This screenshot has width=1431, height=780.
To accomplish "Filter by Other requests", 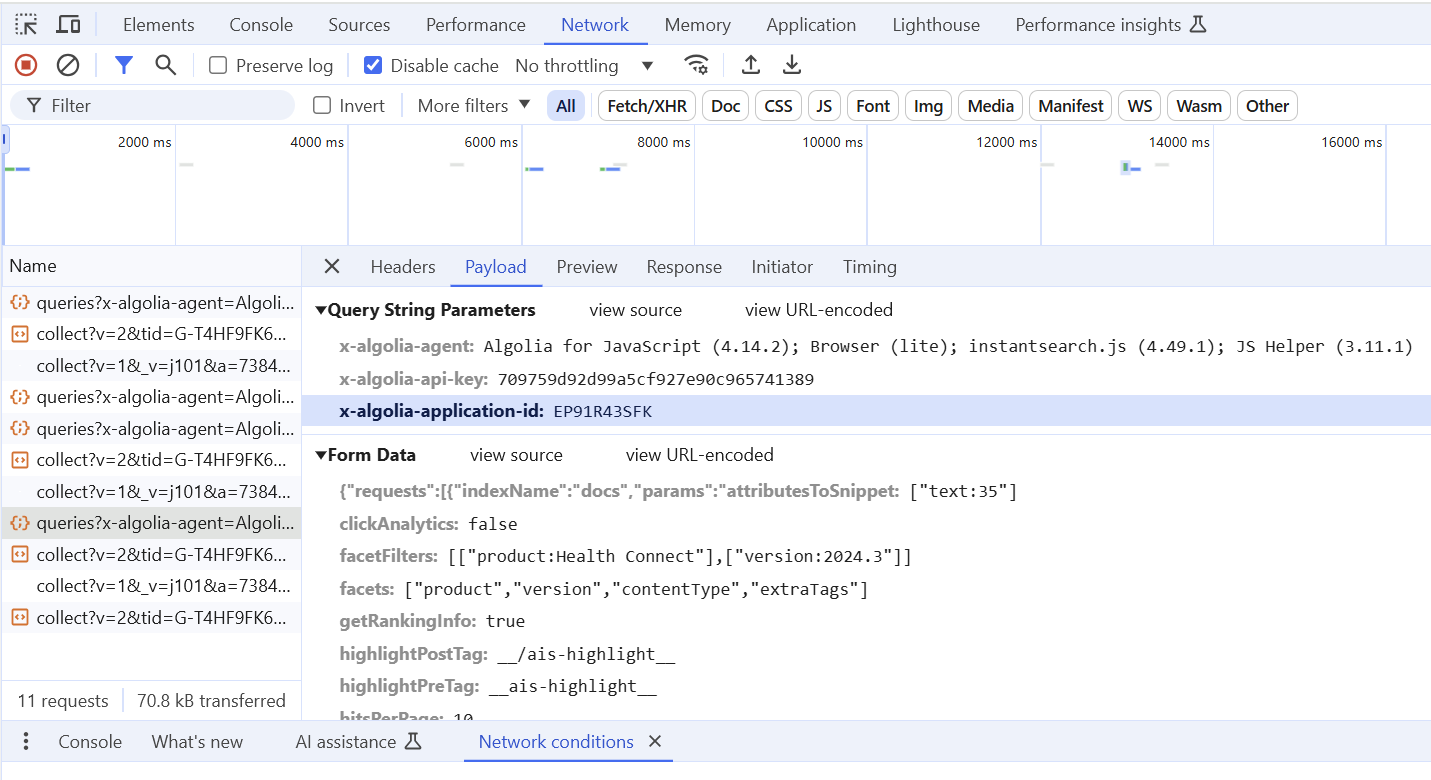I will click(1267, 106).
